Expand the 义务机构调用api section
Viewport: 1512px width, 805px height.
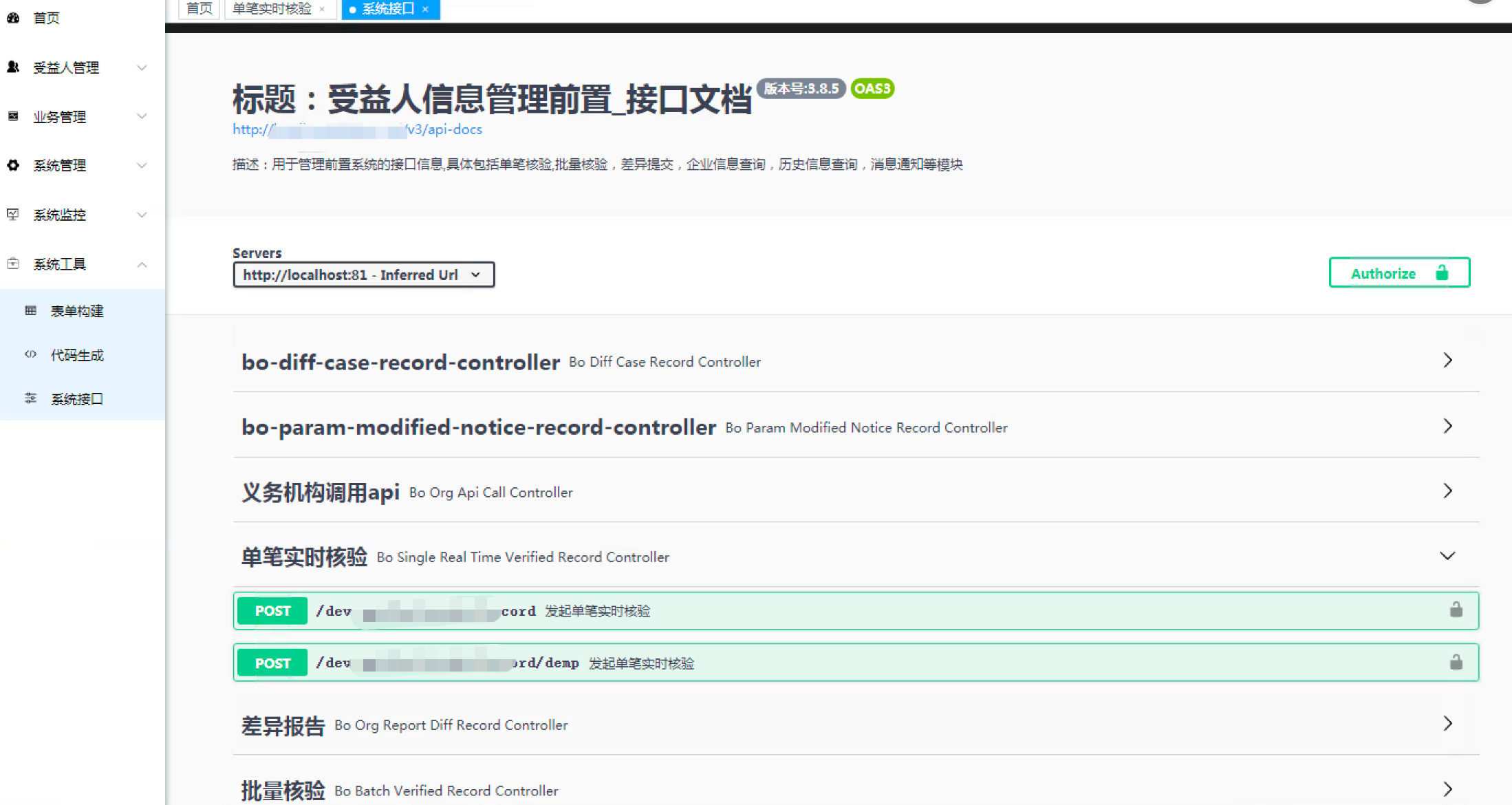click(856, 491)
